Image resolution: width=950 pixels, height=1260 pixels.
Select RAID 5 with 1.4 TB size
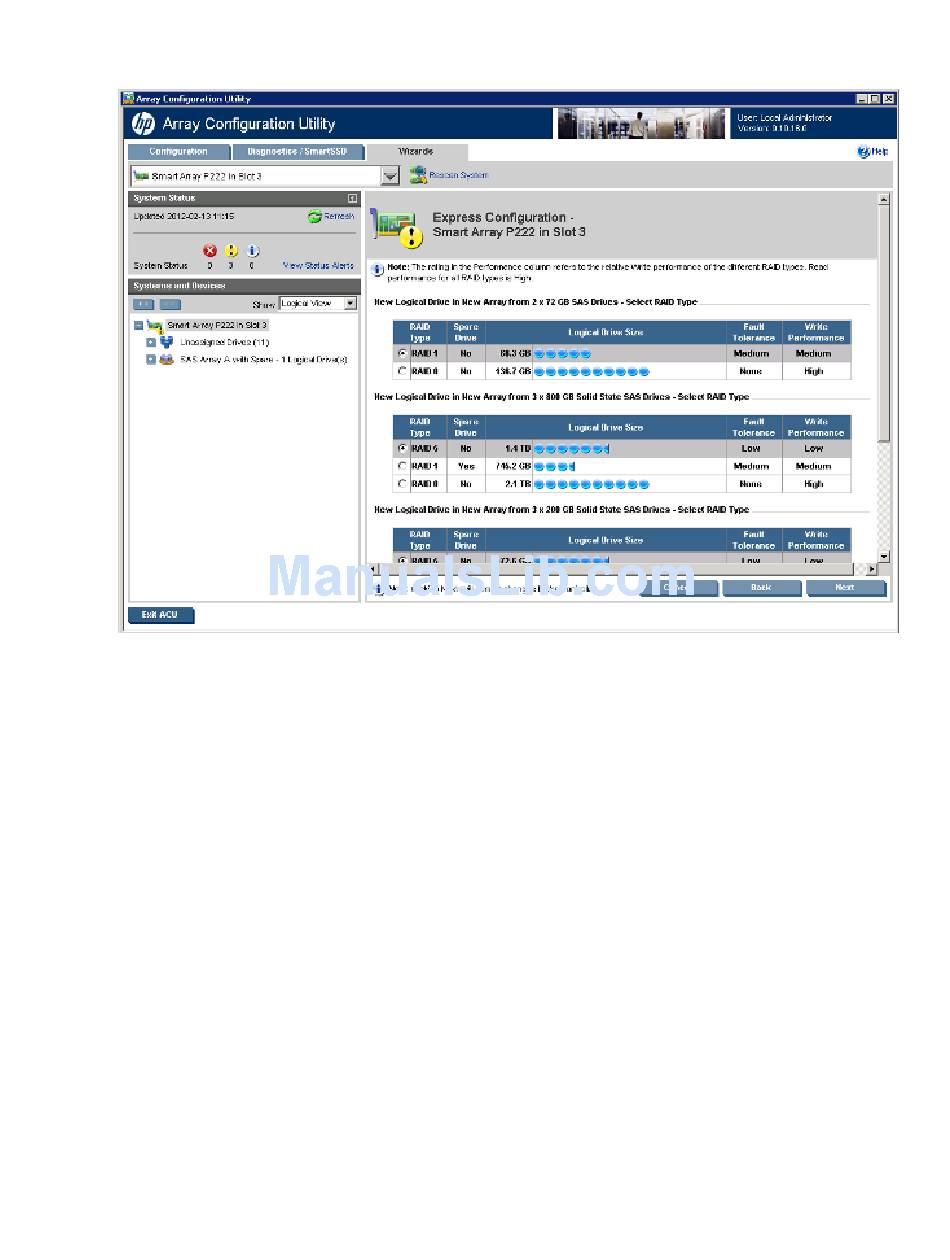(x=403, y=449)
